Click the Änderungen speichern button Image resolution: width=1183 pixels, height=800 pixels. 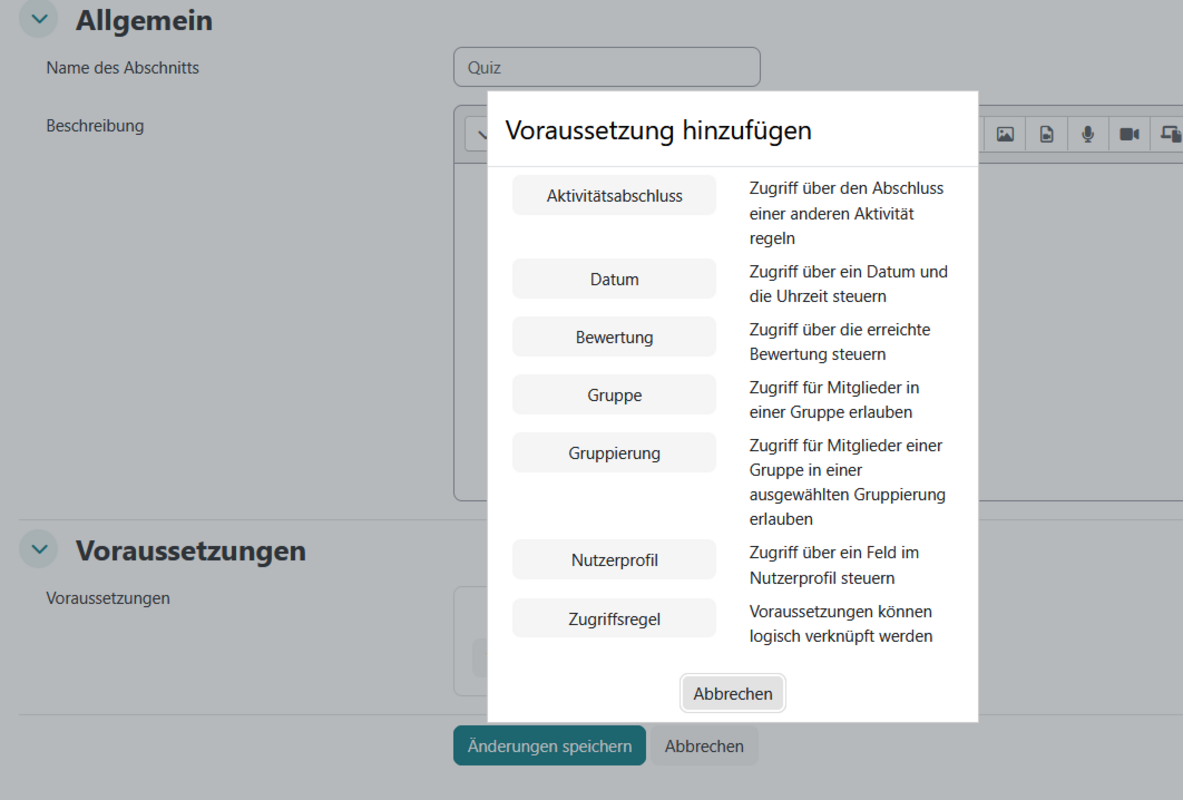tap(549, 746)
